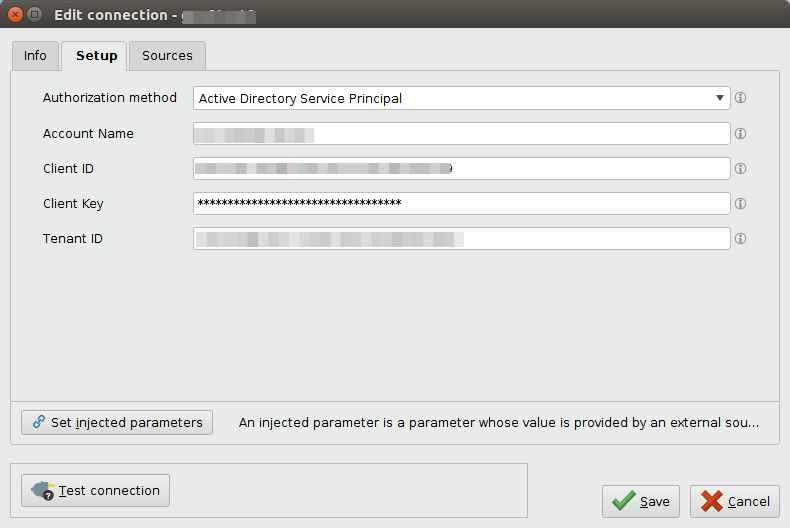
Task: Focus the Account Name input field
Action: (461, 134)
